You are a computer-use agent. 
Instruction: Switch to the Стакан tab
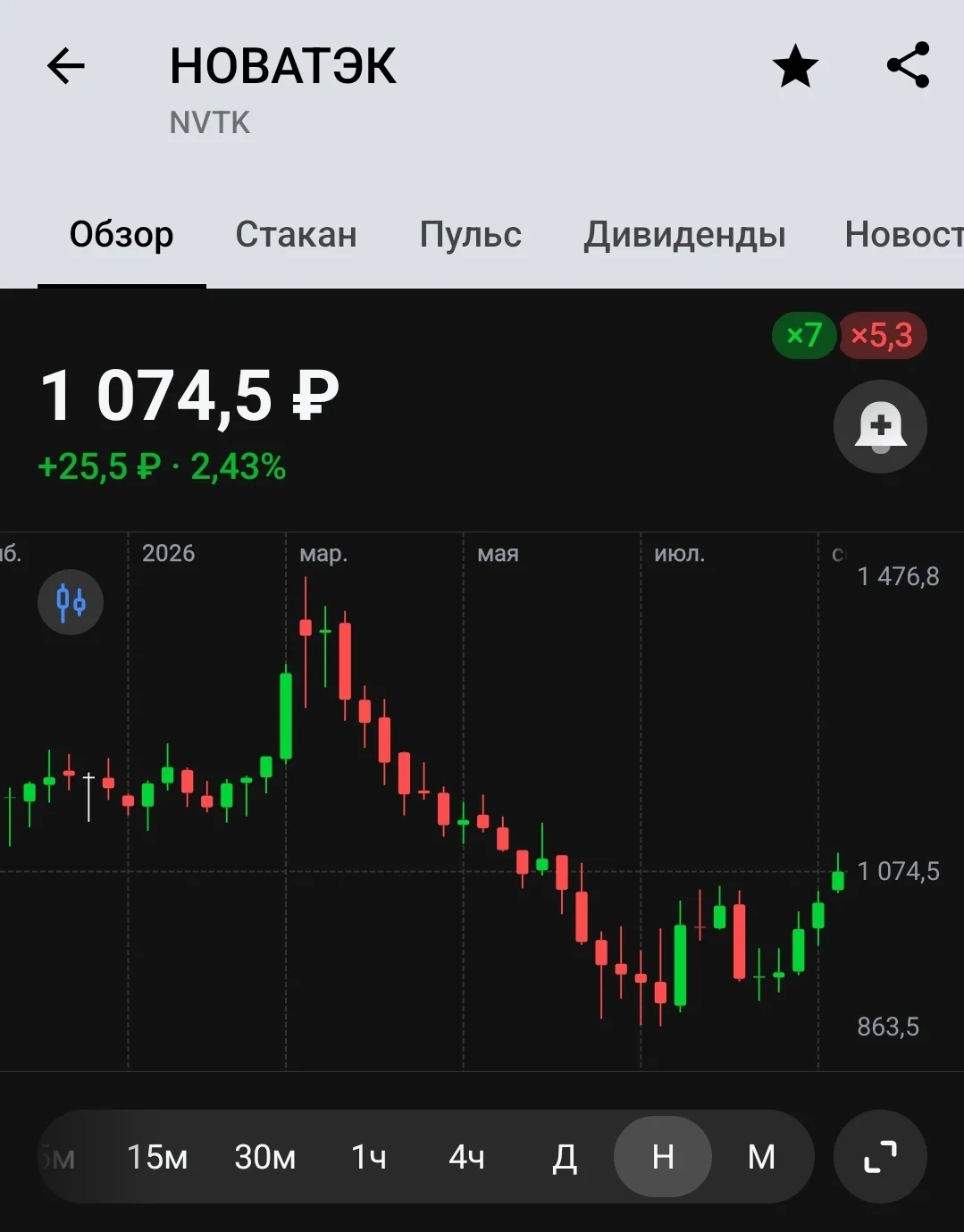[x=296, y=234]
